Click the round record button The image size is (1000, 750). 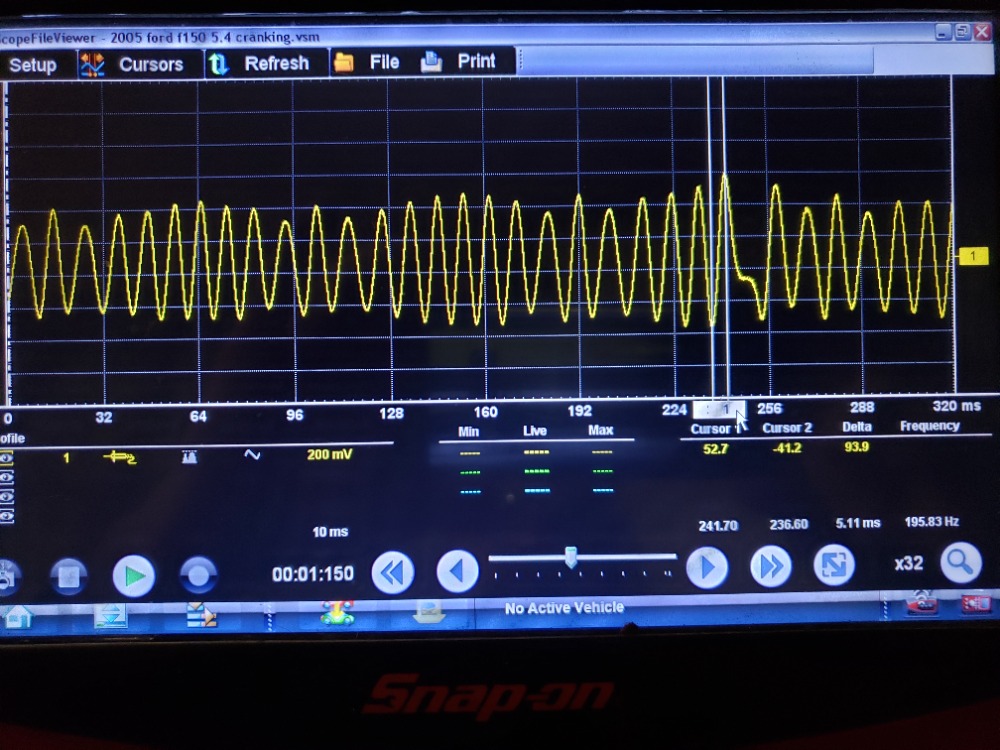point(198,575)
